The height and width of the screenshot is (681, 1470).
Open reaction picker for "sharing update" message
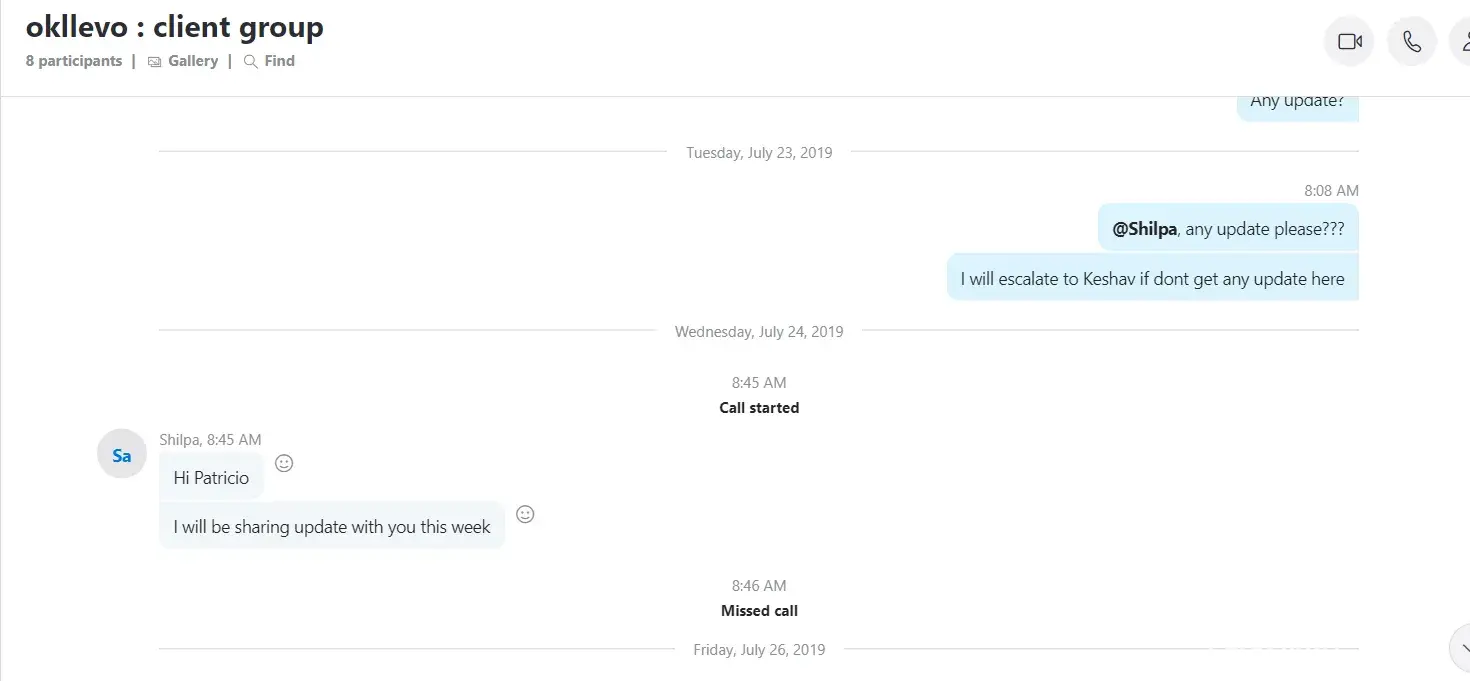point(525,514)
